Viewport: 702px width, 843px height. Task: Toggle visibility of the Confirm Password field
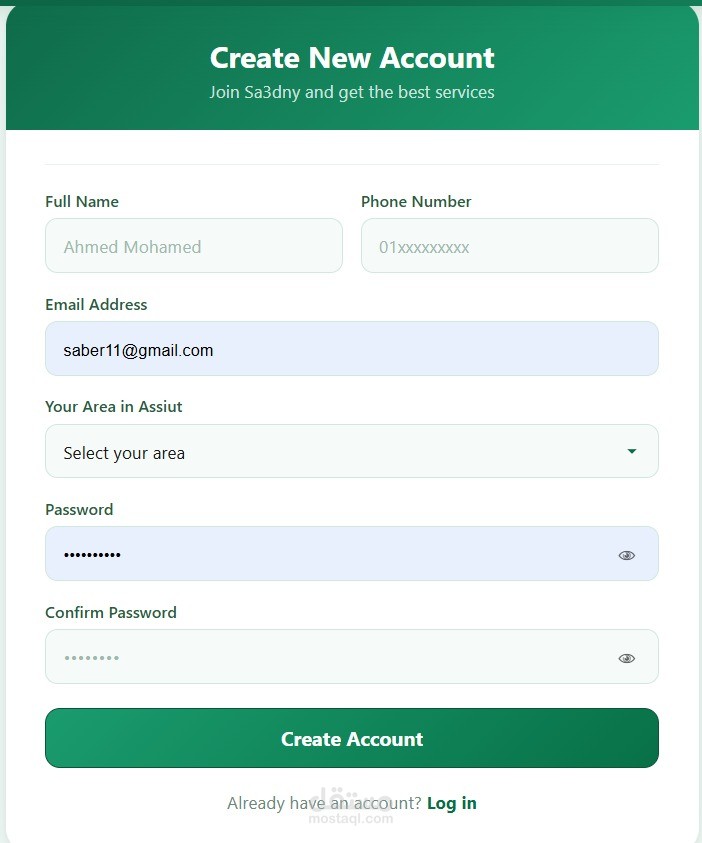(626, 658)
